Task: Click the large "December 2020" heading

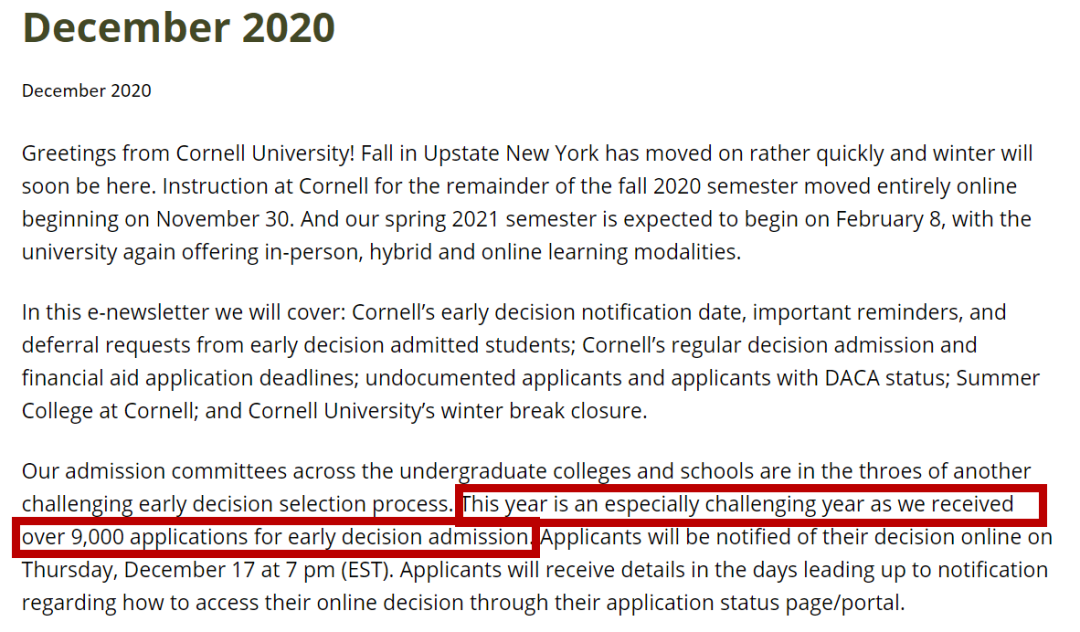Action: 178,28
